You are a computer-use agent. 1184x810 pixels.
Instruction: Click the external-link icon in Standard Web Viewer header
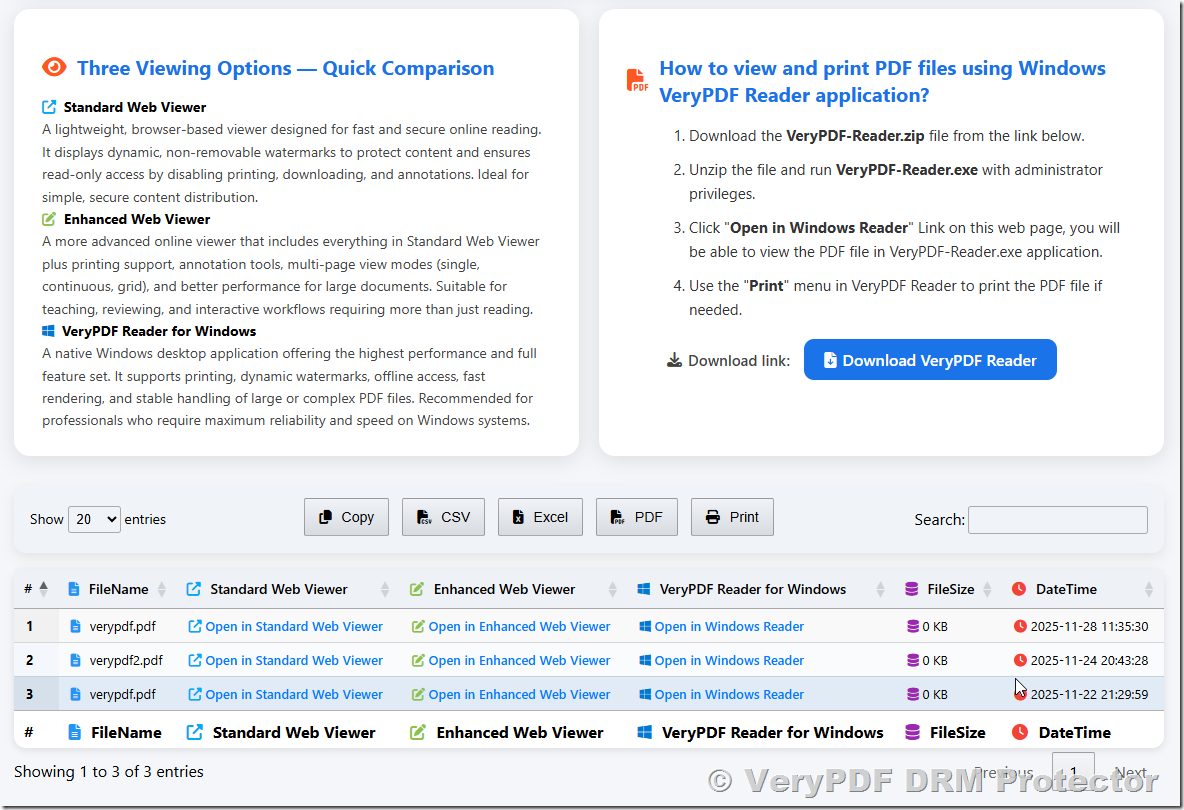coord(192,589)
